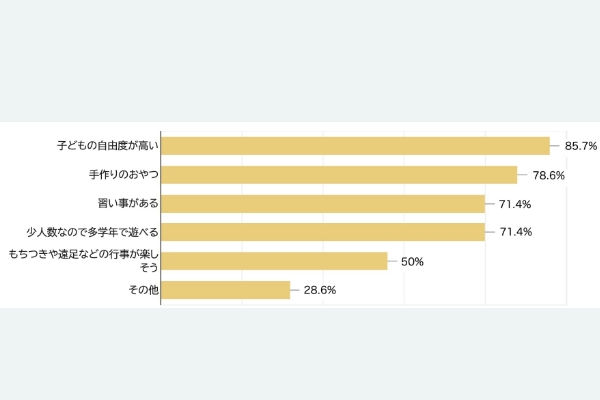This screenshot has height=400, width=600.
Task: Click the もちつきや遠足 events bar
Action: (274, 261)
